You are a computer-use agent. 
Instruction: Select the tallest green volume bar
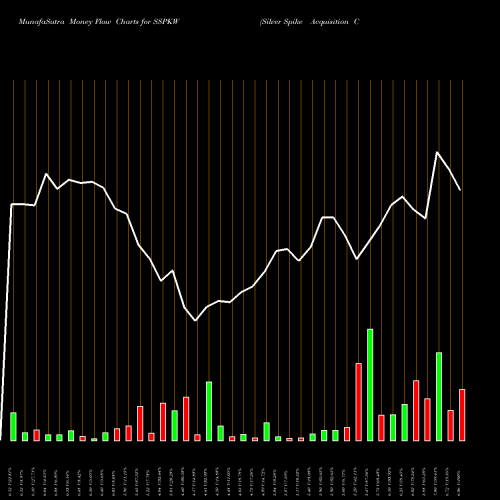(x=370, y=385)
